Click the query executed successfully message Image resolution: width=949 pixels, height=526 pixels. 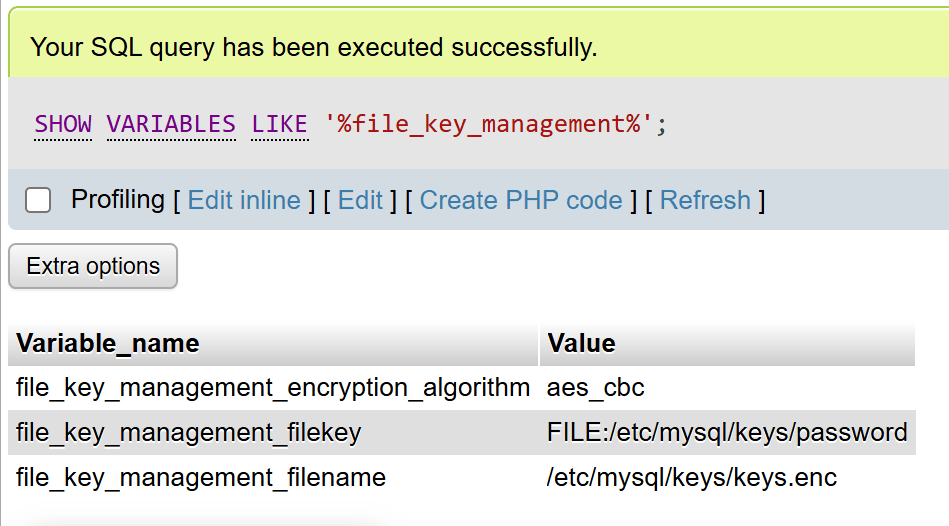pyautogui.click(x=314, y=47)
